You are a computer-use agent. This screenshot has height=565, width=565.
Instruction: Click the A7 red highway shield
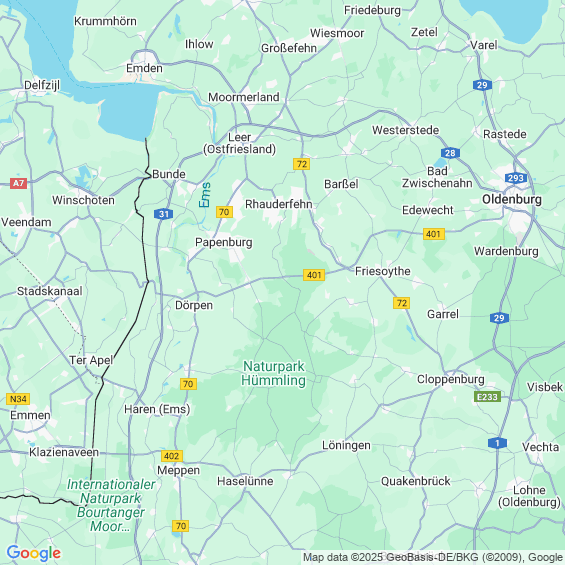click(x=18, y=183)
